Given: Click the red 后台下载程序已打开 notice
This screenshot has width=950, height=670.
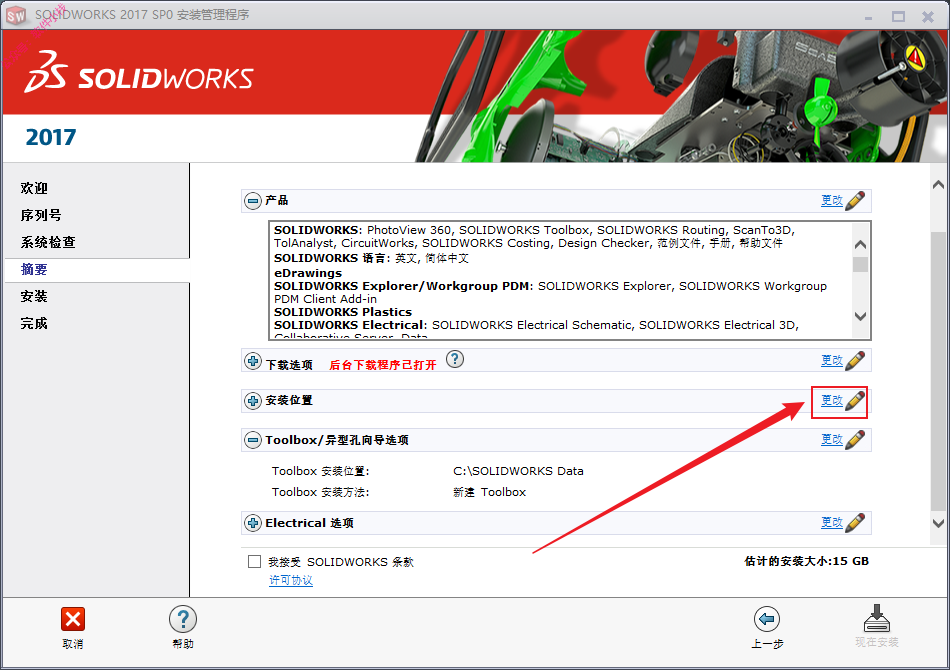Looking at the screenshot, I should click(382, 365).
